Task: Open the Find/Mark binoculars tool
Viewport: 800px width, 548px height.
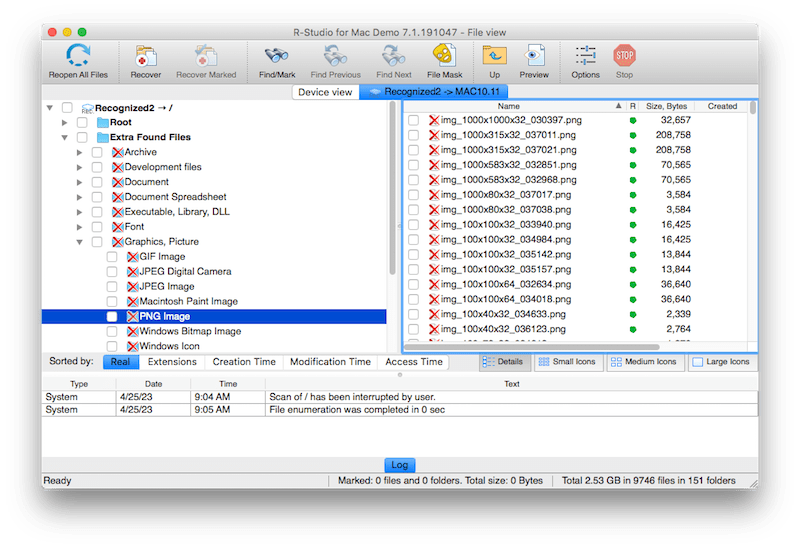Action: click(275, 56)
